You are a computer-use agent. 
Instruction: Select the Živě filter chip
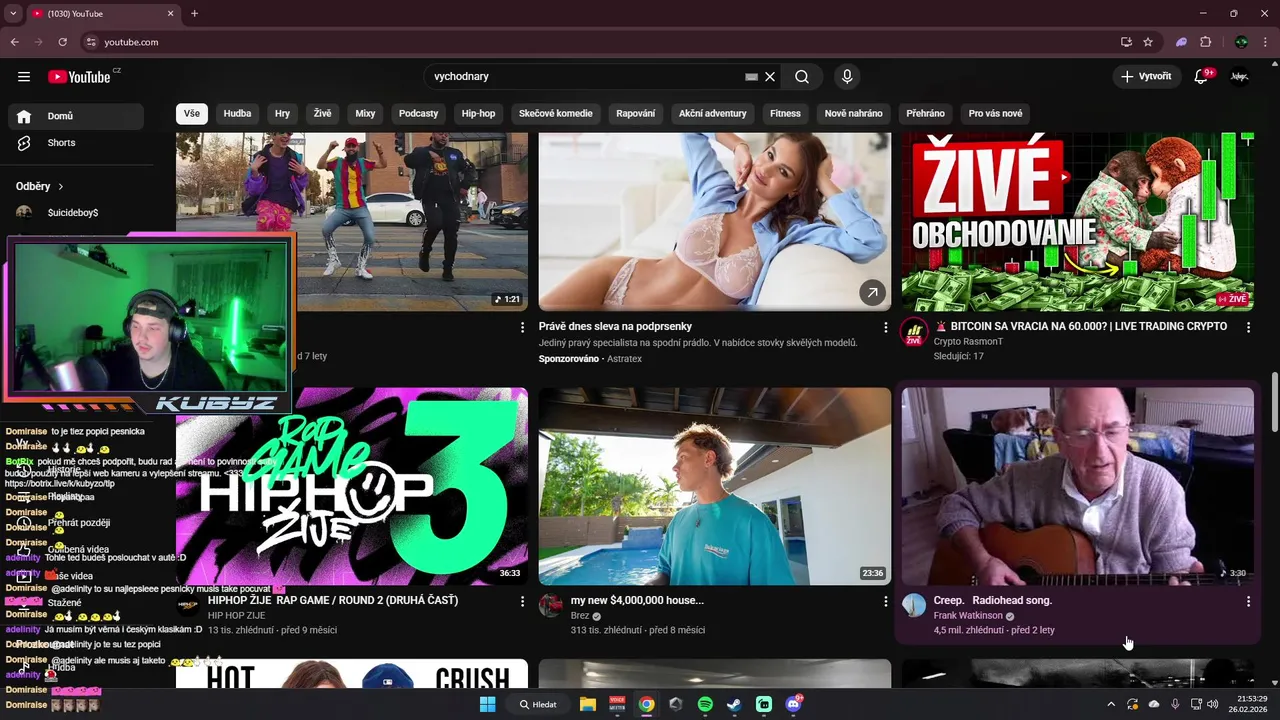(322, 114)
